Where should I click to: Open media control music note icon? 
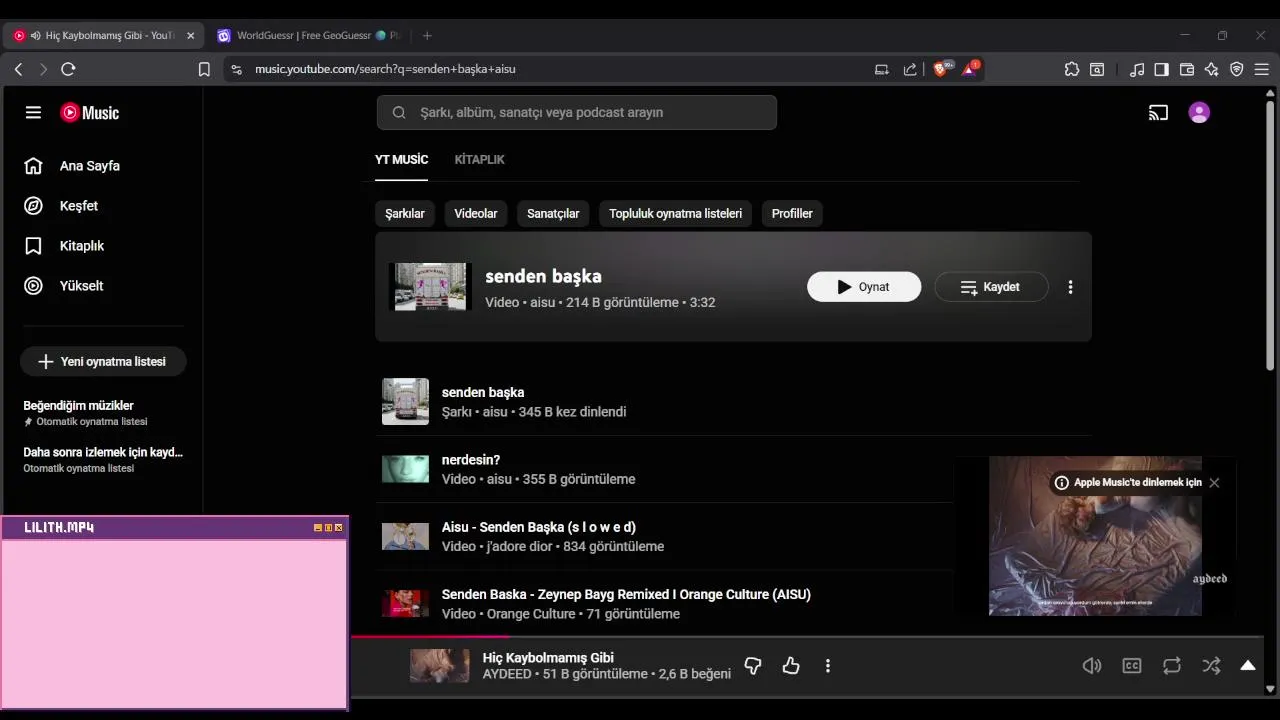(x=1137, y=69)
